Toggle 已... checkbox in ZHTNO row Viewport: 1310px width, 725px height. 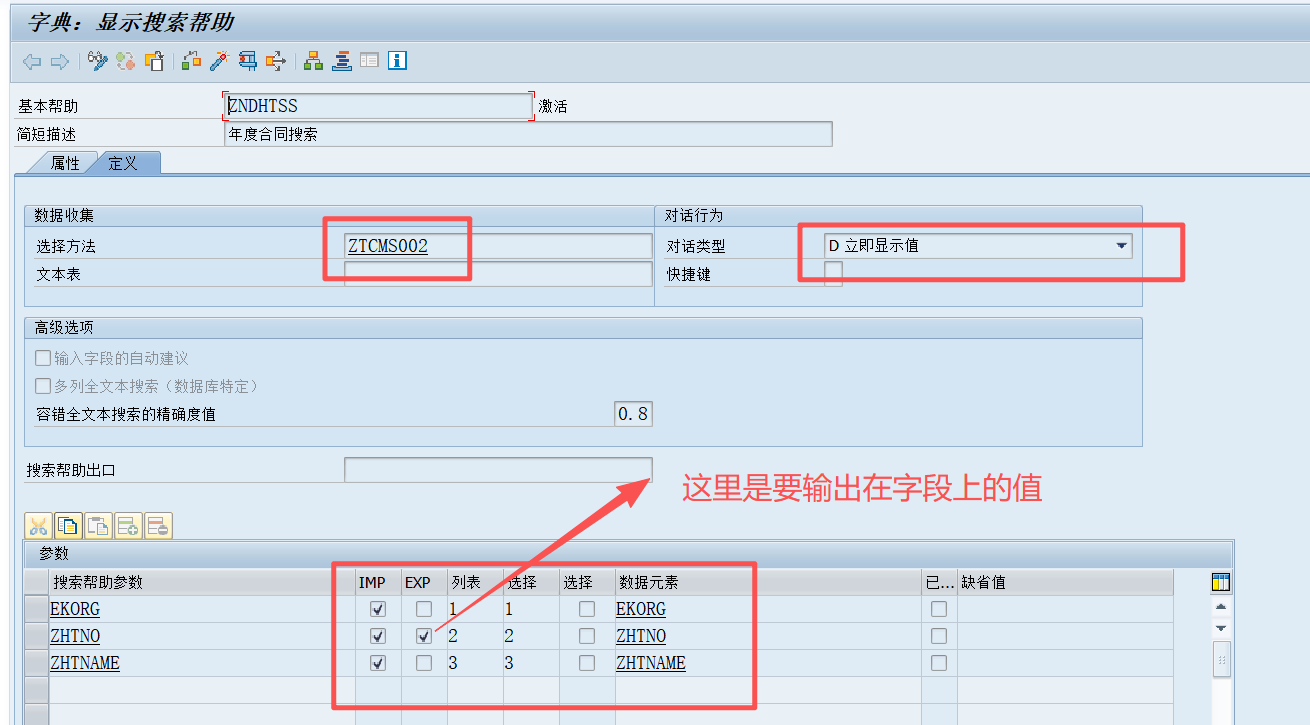click(939, 636)
